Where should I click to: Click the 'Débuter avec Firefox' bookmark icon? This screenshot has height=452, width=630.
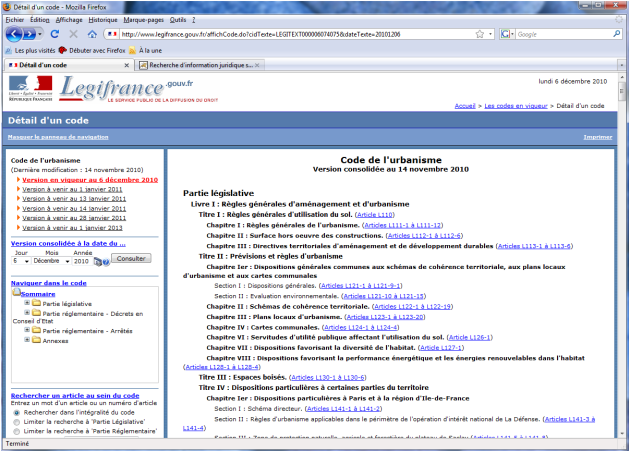point(63,50)
